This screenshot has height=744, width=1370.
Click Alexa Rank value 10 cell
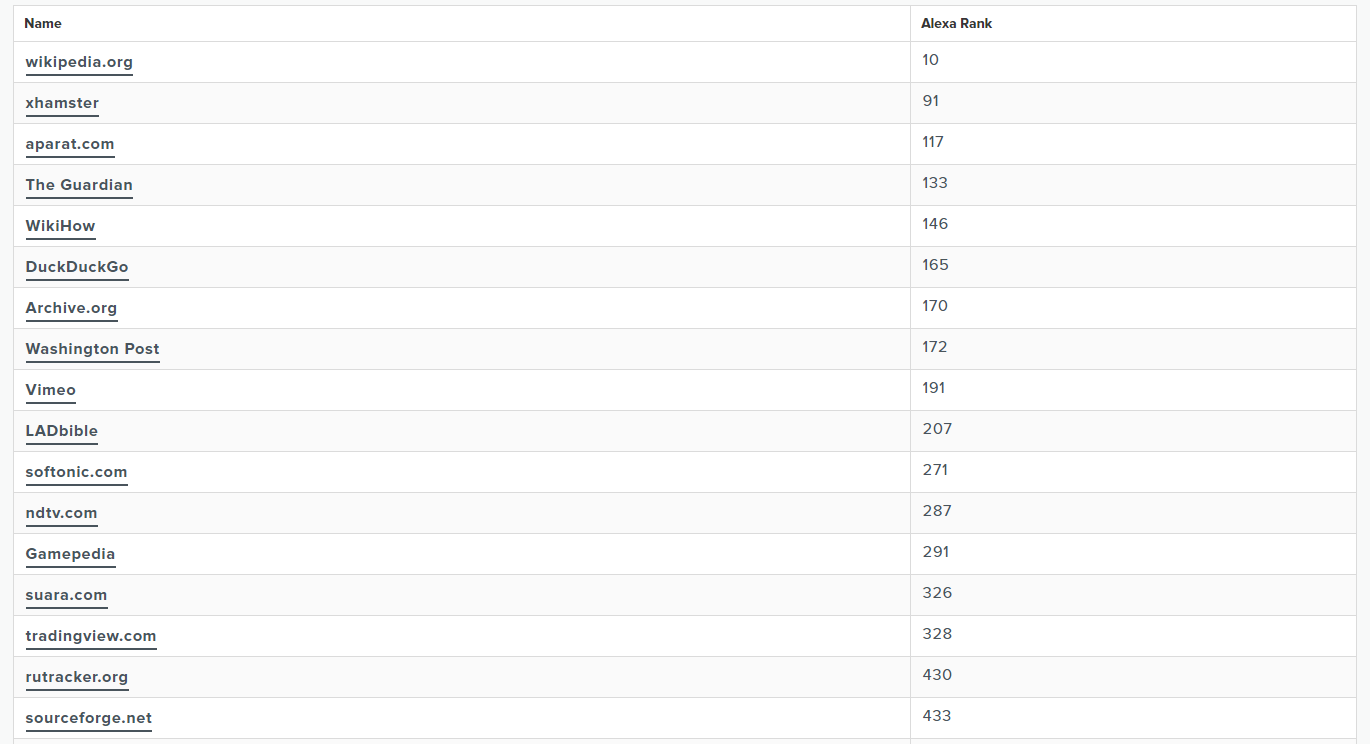(1139, 62)
